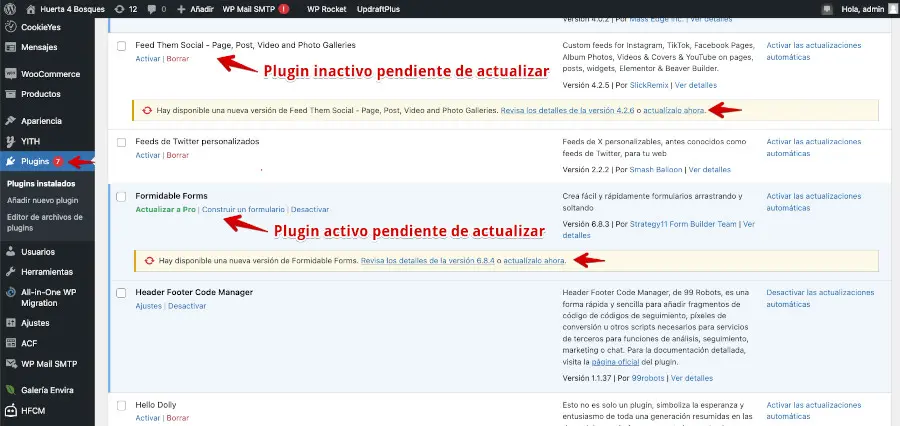900x426 pixels.
Task: Click the Plugins plug icon in sidebar
Action: click(x=10, y=161)
